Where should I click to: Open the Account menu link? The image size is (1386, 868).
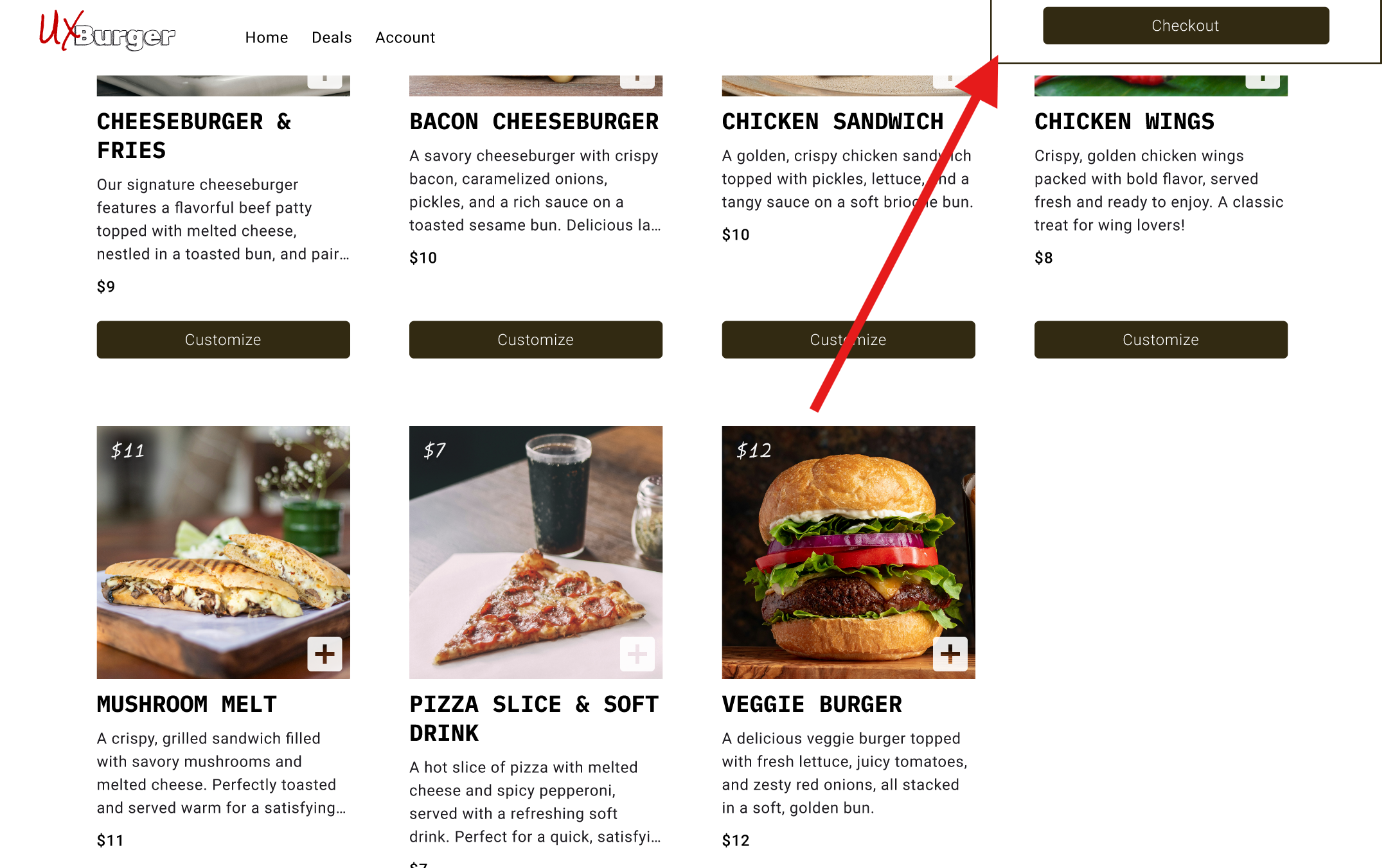(x=405, y=37)
